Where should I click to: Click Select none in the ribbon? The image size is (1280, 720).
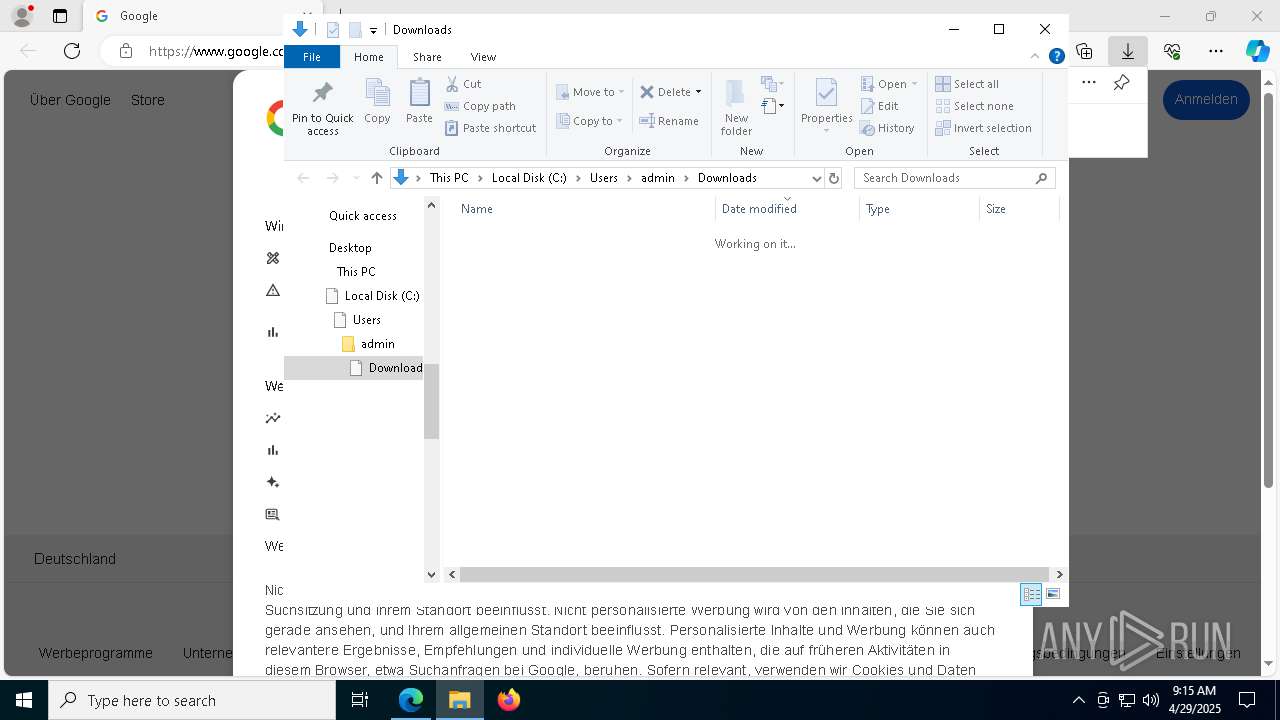pos(974,106)
